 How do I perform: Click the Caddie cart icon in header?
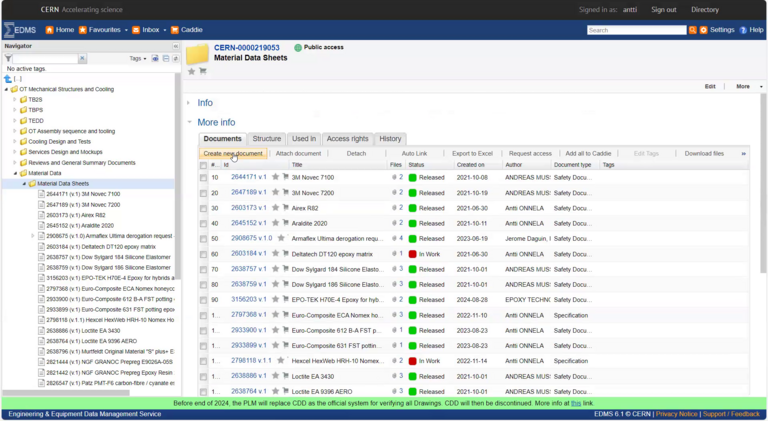(x=175, y=30)
